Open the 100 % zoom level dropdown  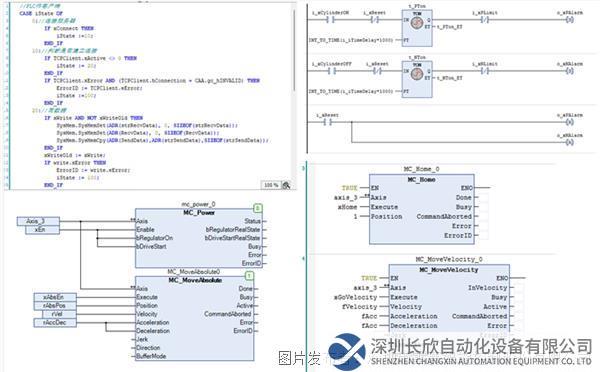[271, 185]
